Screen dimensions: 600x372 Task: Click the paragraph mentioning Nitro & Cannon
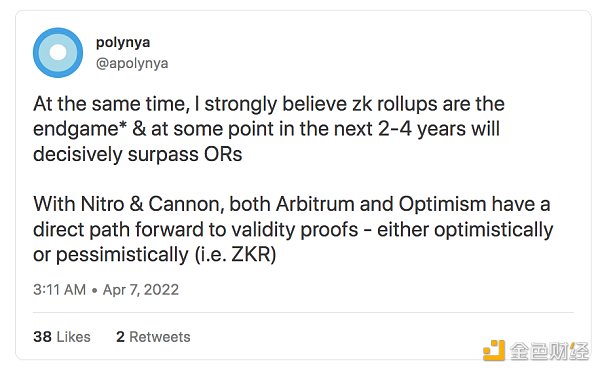click(x=293, y=229)
